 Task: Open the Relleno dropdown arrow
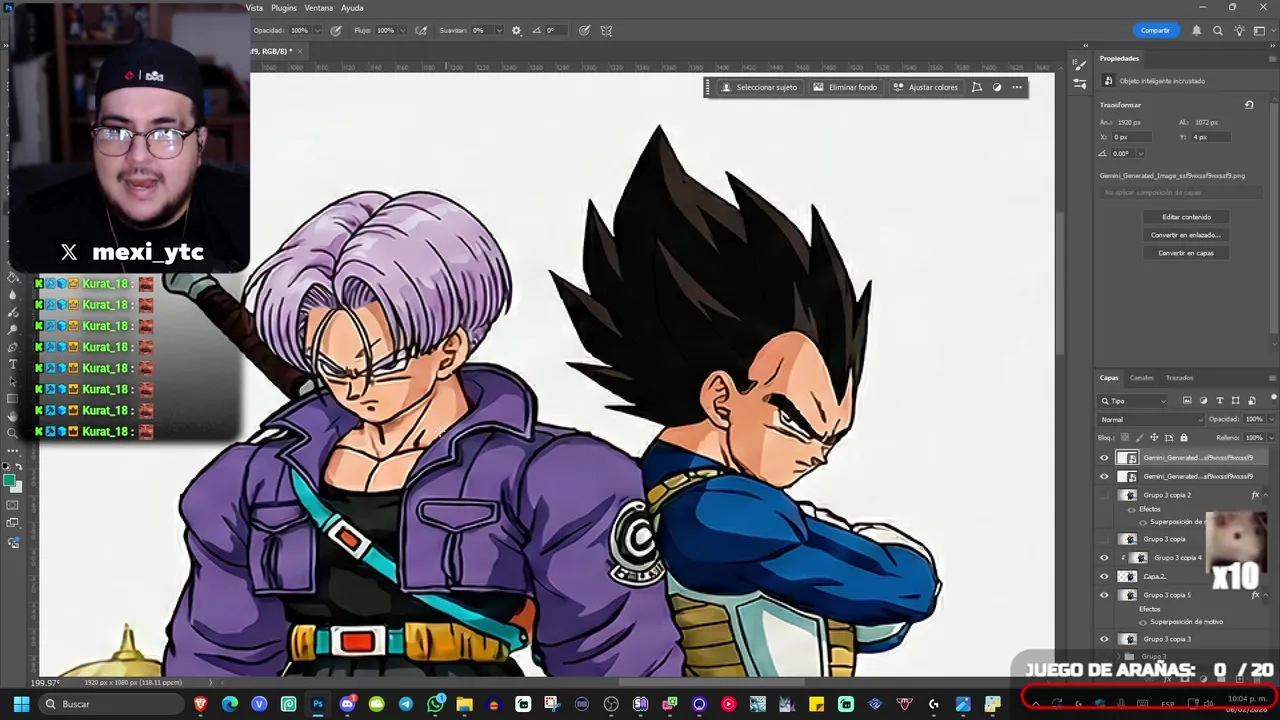(1271, 437)
